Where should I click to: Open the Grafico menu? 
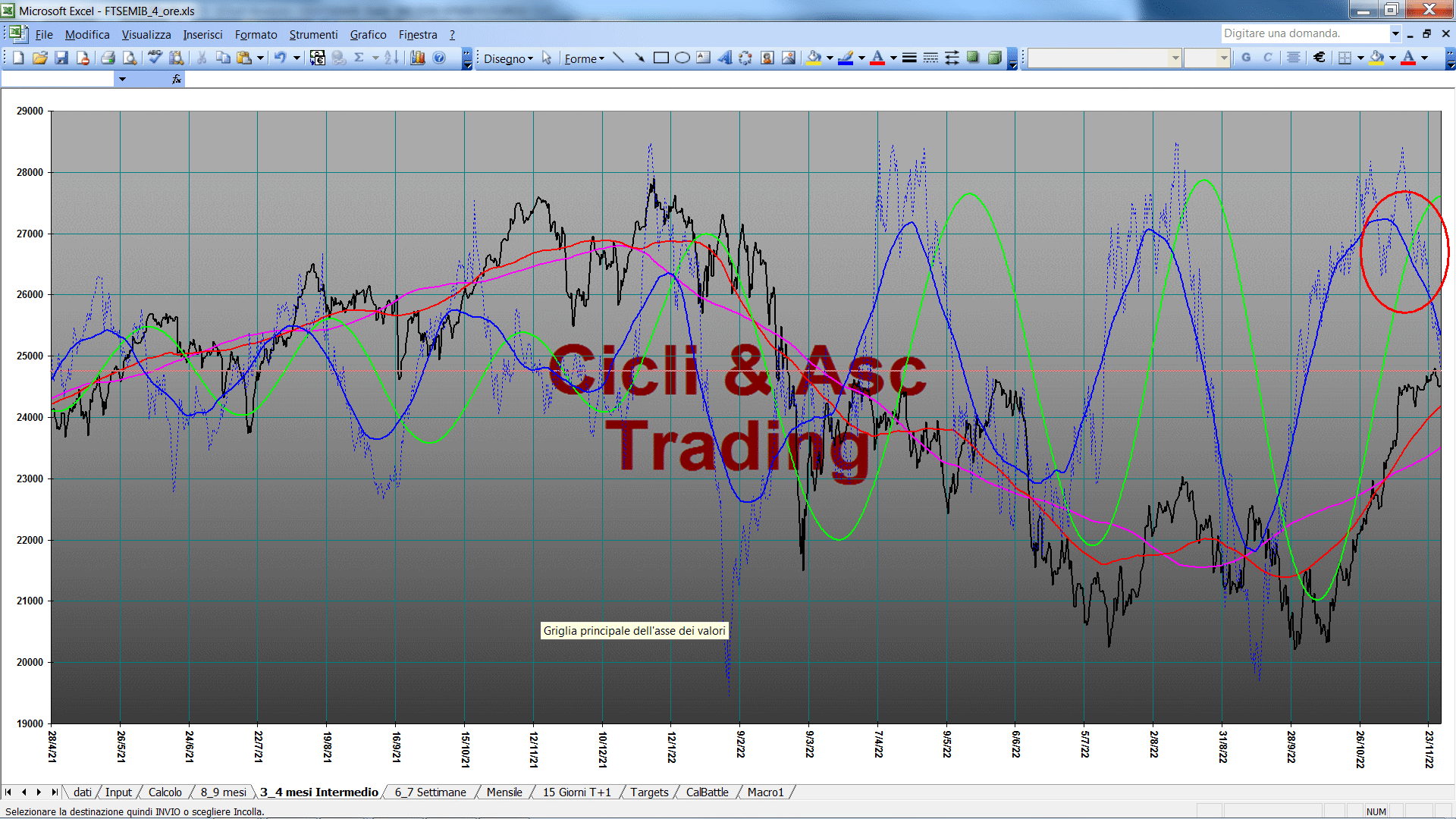(x=368, y=34)
